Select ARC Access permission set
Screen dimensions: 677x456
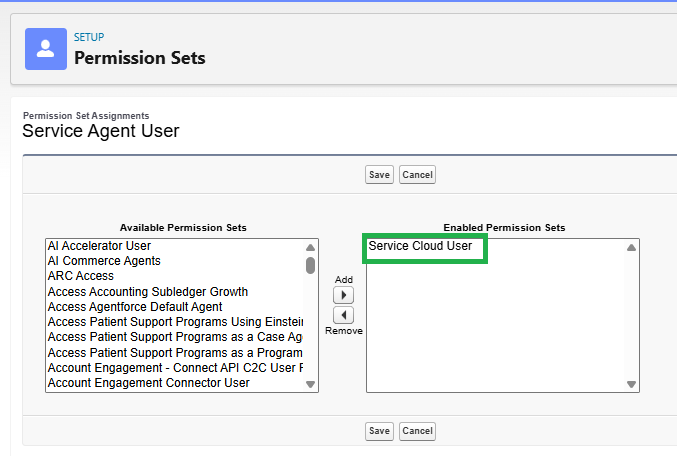(175, 276)
